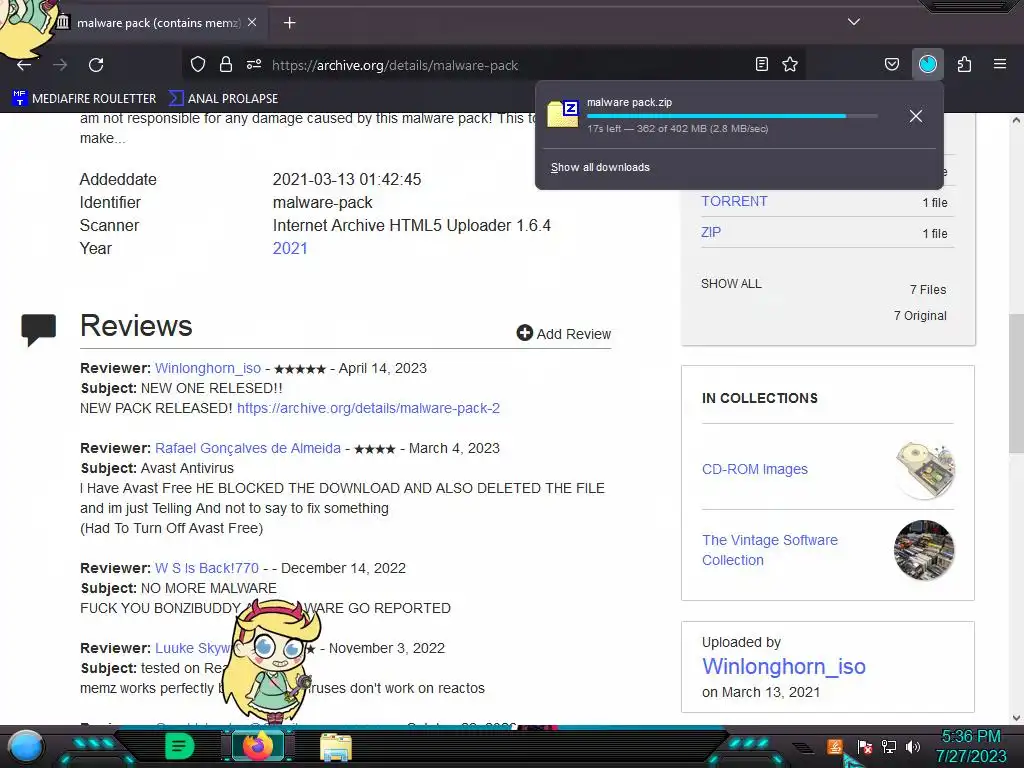The image size is (1024, 768).
Task: Click the '7 Original' text
Action: tap(920, 315)
